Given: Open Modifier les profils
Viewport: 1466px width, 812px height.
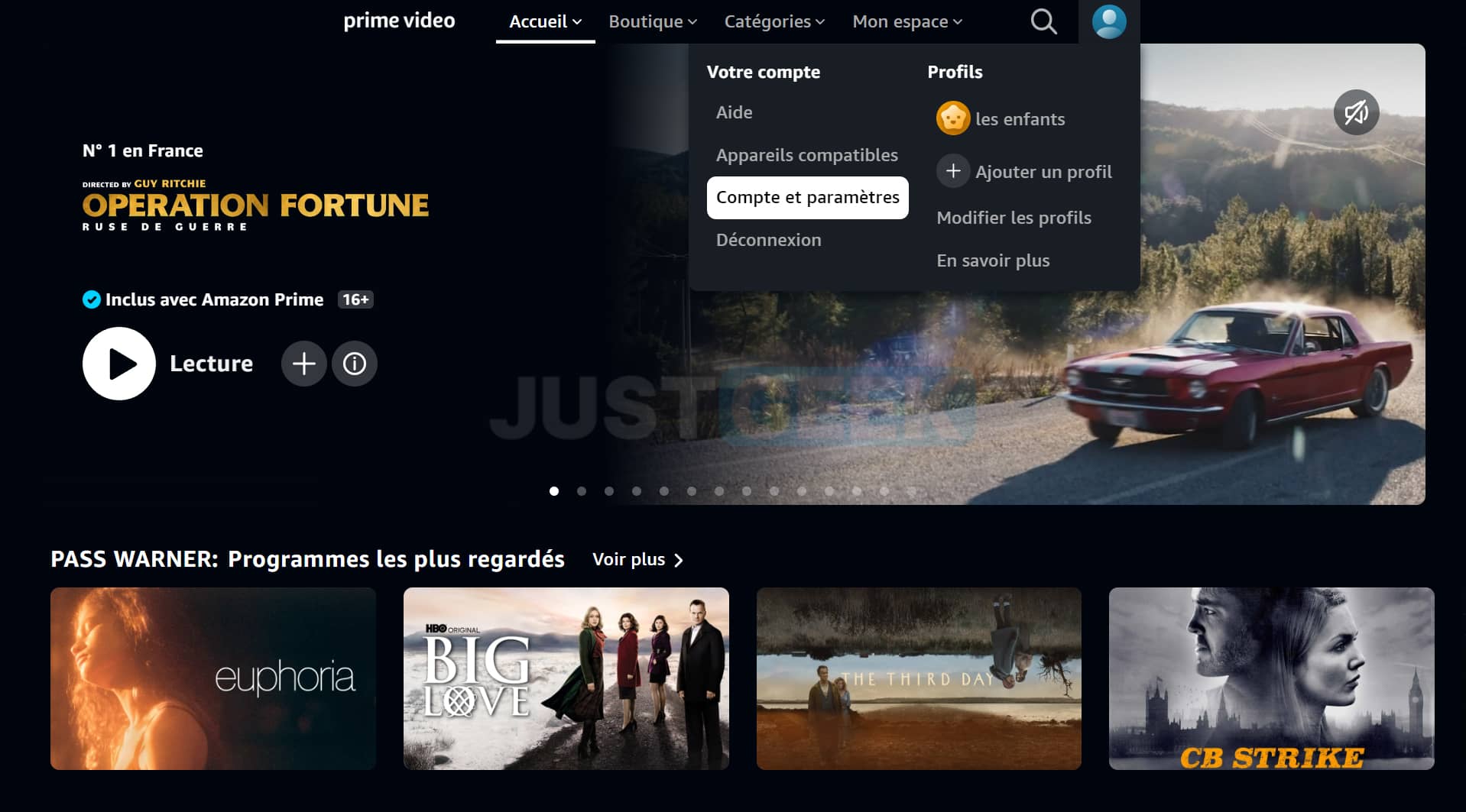Looking at the screenshot, I should click(x=1014, y=218).
